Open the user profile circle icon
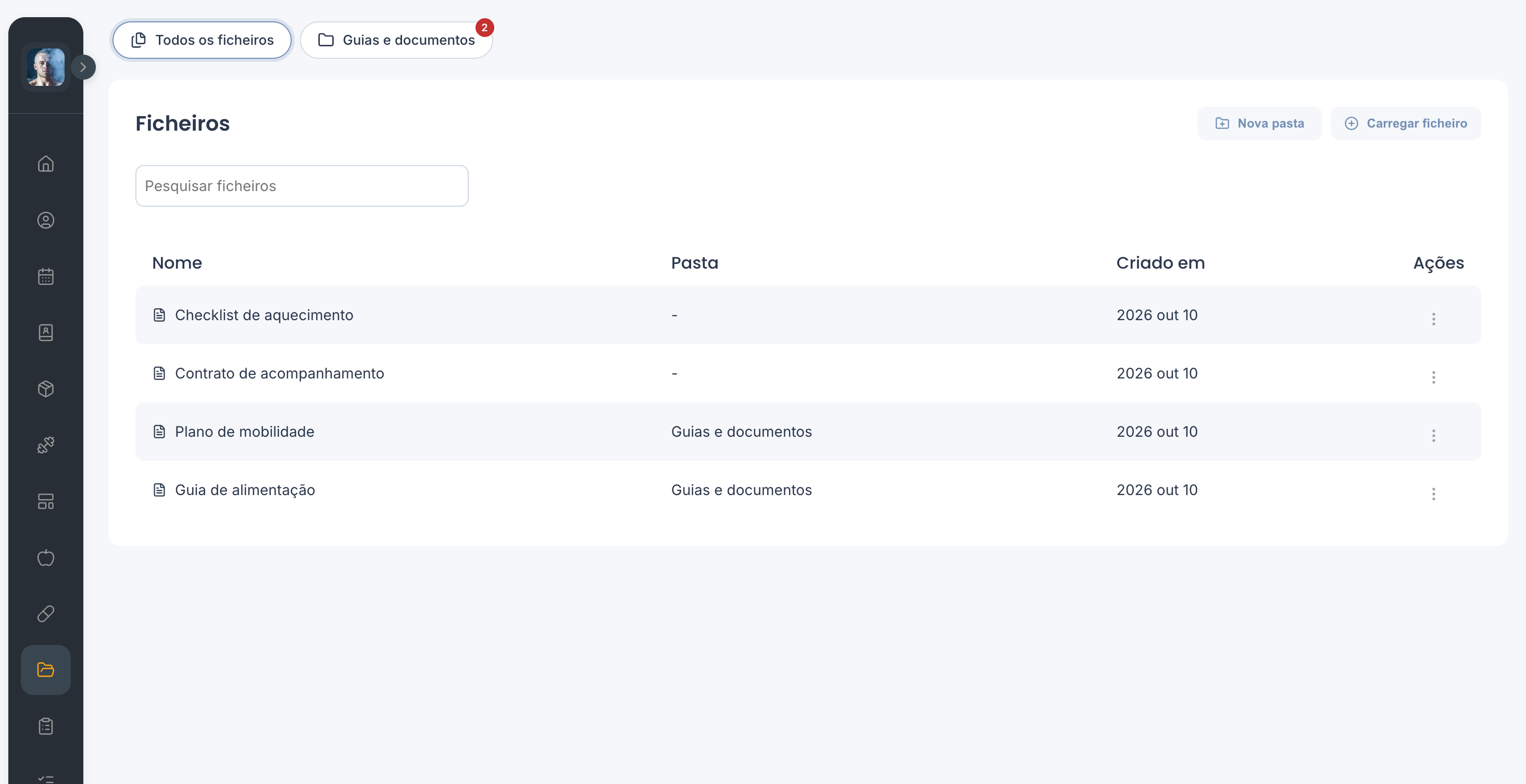Viewport: 1526px width, 784px height. coord(46,220)
